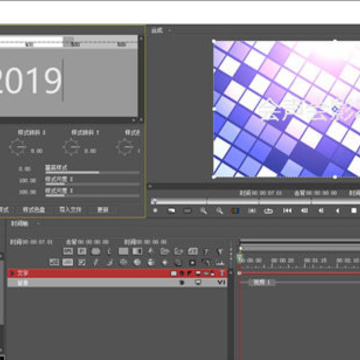Stop playback with the white square button

[354, 211]
